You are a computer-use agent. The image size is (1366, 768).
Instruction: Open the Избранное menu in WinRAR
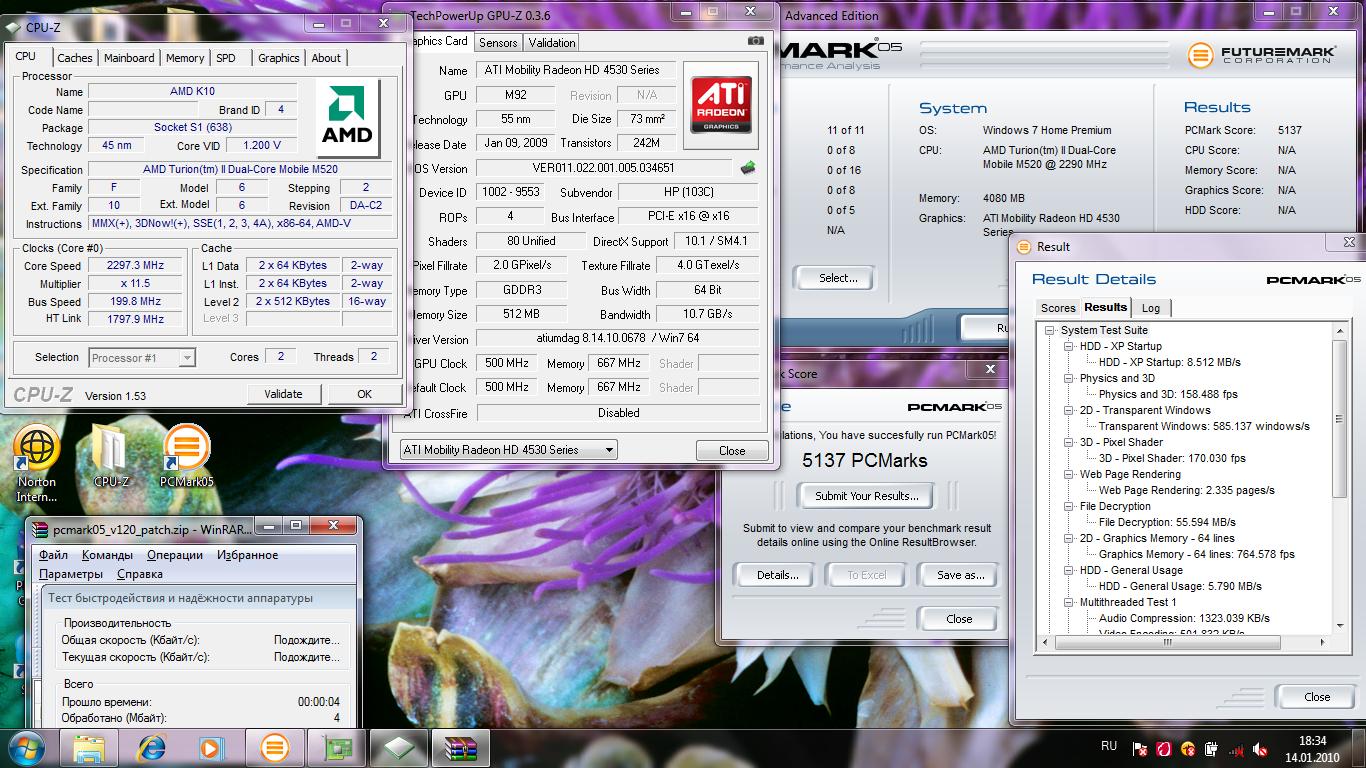(x=248, y=555)
